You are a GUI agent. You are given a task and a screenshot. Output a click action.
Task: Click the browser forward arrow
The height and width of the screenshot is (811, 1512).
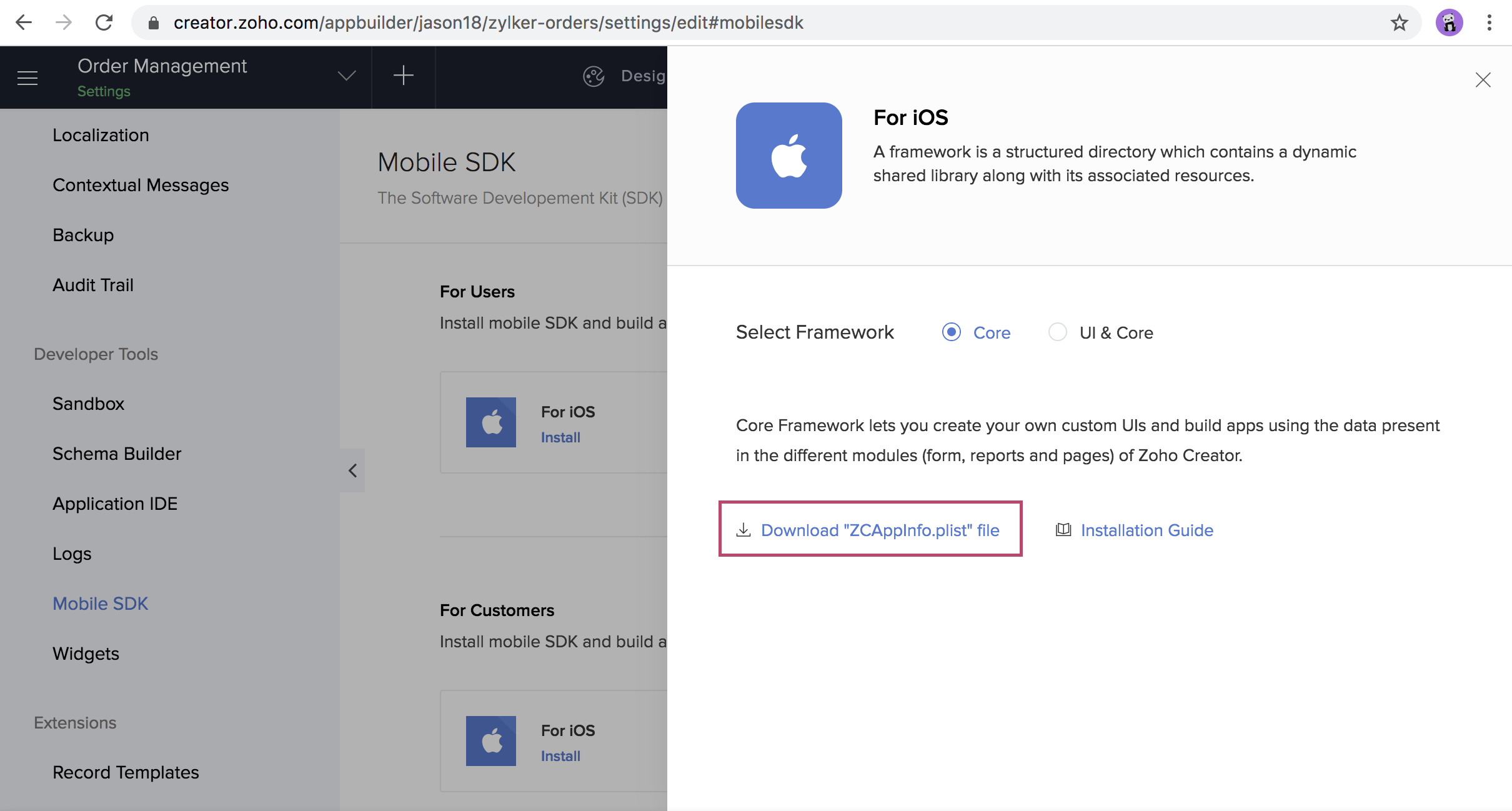64,22
